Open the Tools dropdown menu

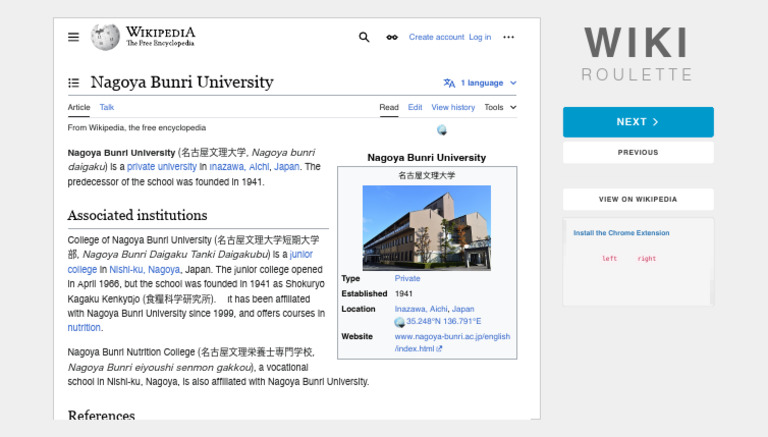coord(500,107)
